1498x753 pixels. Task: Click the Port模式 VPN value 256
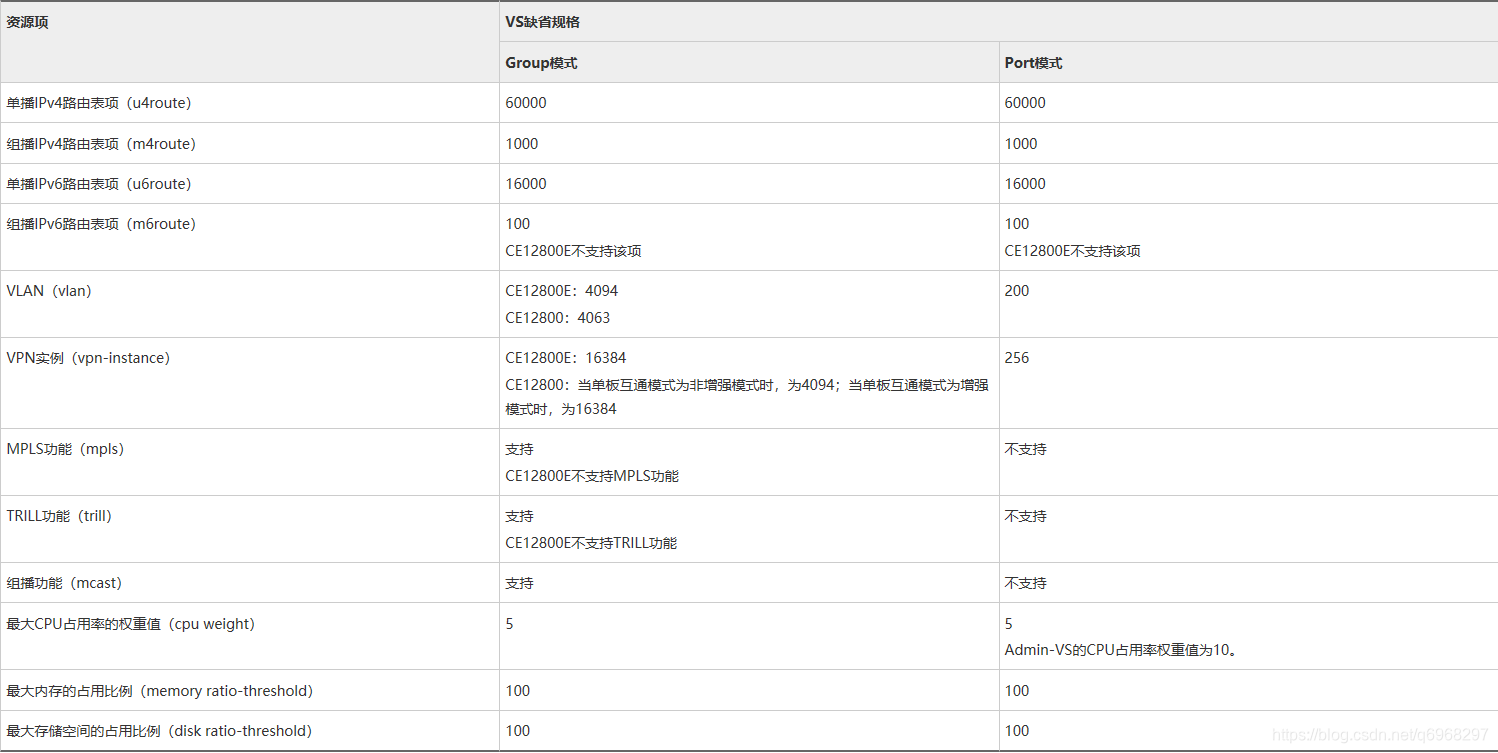point(1017,358)
